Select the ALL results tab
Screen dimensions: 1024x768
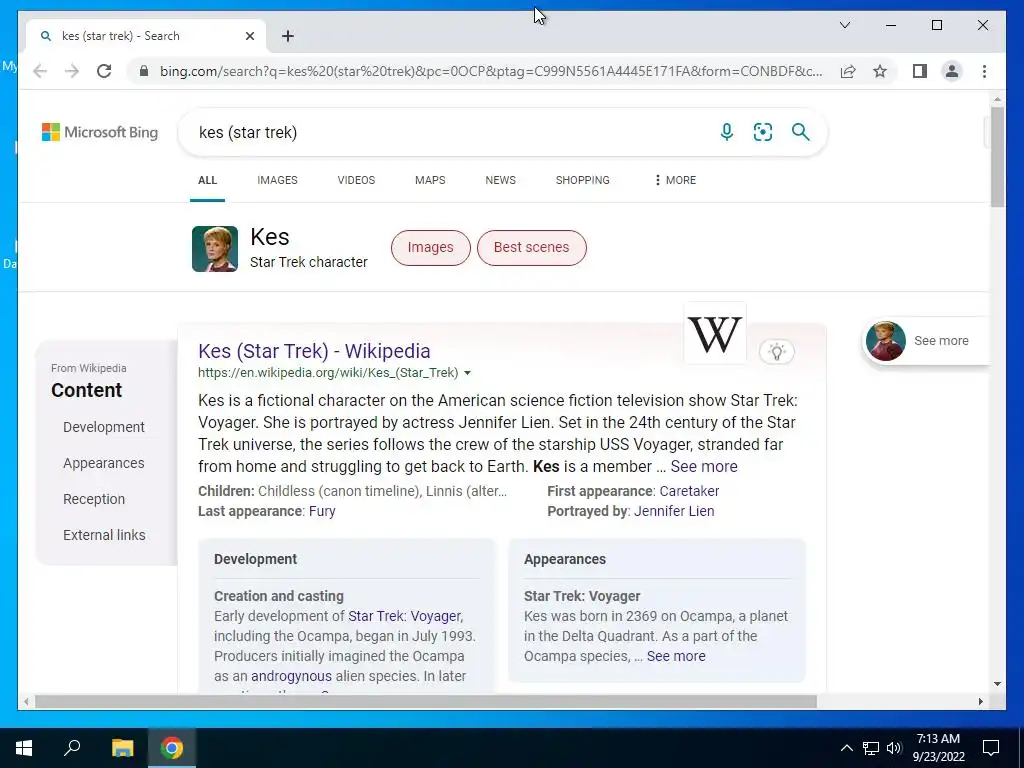(x=208, y=180)
